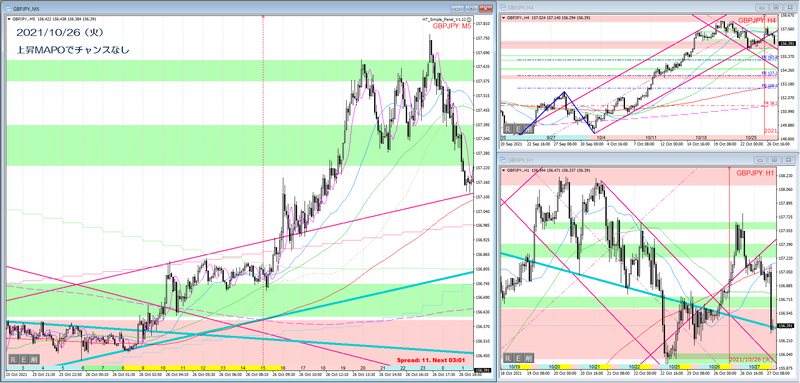Expand the dropdown arrow beside GBPJPY,H1 header

pos(505,170)
